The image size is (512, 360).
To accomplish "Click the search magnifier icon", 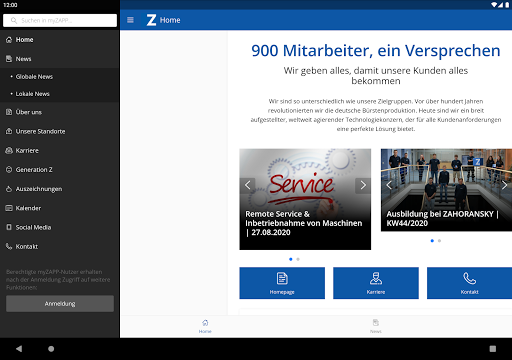I will (14, 20).
